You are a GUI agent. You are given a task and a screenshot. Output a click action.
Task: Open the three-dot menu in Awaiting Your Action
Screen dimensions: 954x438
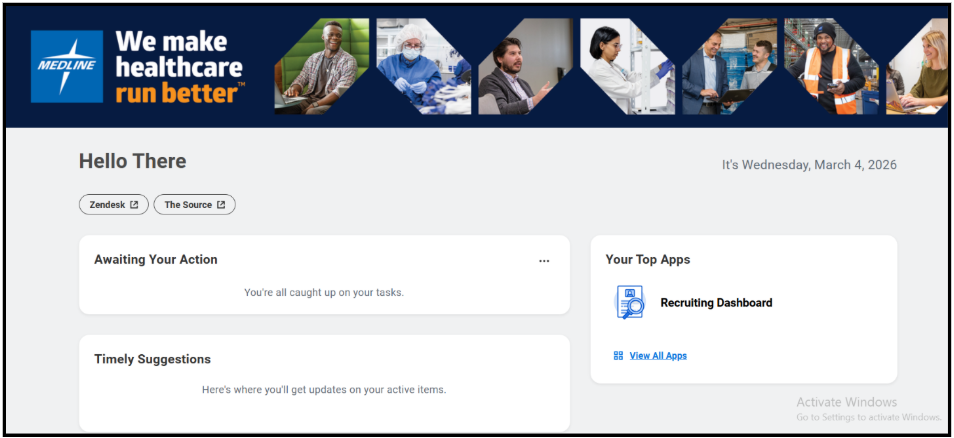pos(544,261)
